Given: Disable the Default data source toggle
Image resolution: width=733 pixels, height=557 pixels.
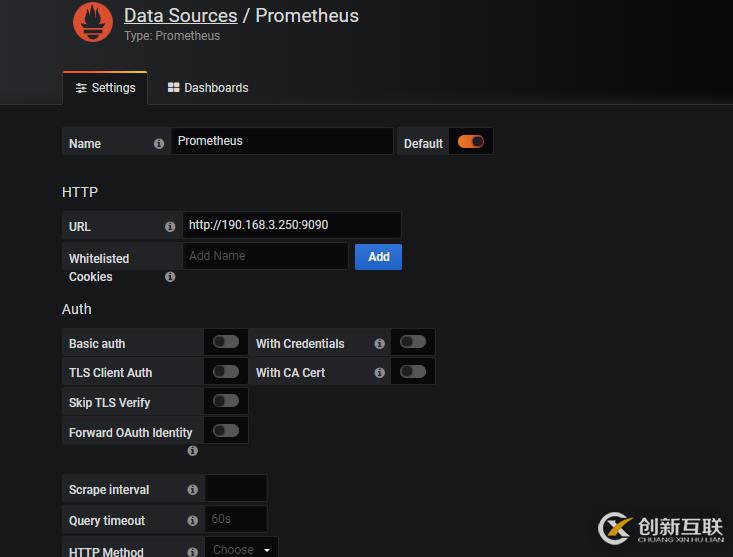Looking at the screenshot, I should coord(471,142).
